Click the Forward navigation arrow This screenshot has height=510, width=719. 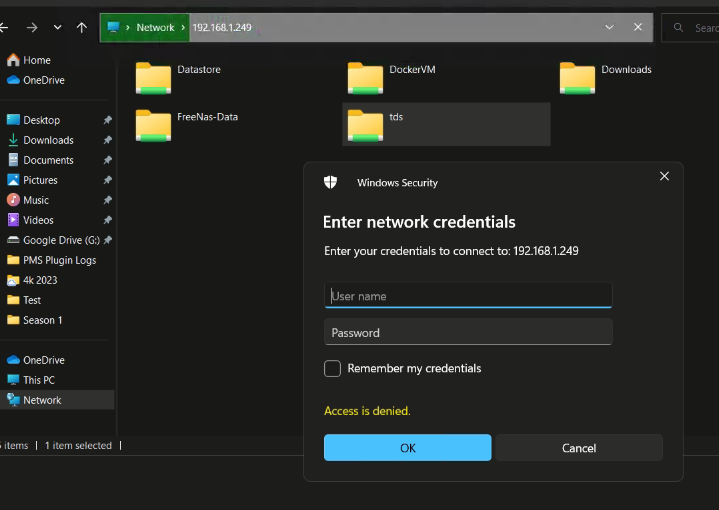click(x=32, y=28)
